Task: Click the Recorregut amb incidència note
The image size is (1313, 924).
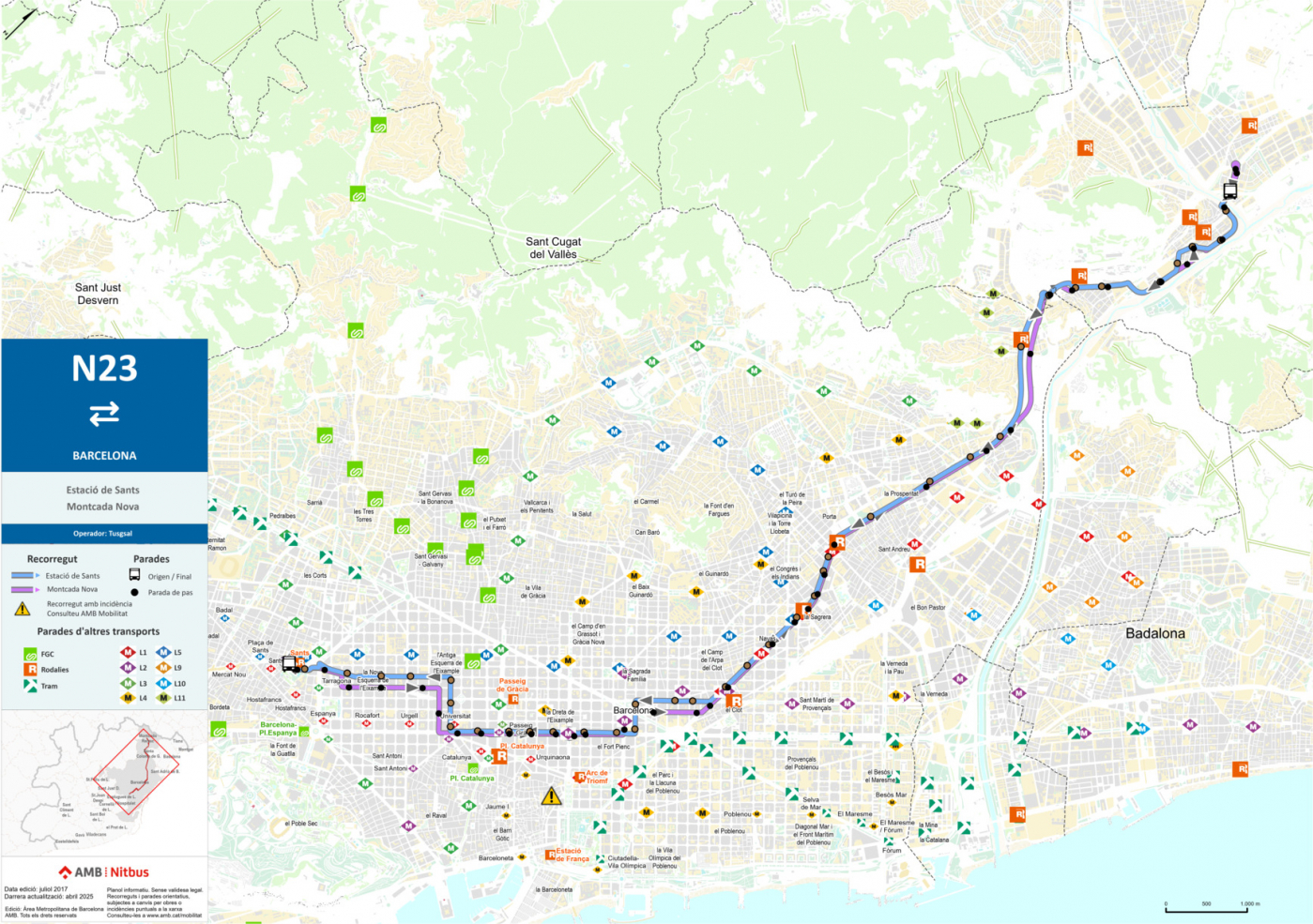Action: pos(89,609)
